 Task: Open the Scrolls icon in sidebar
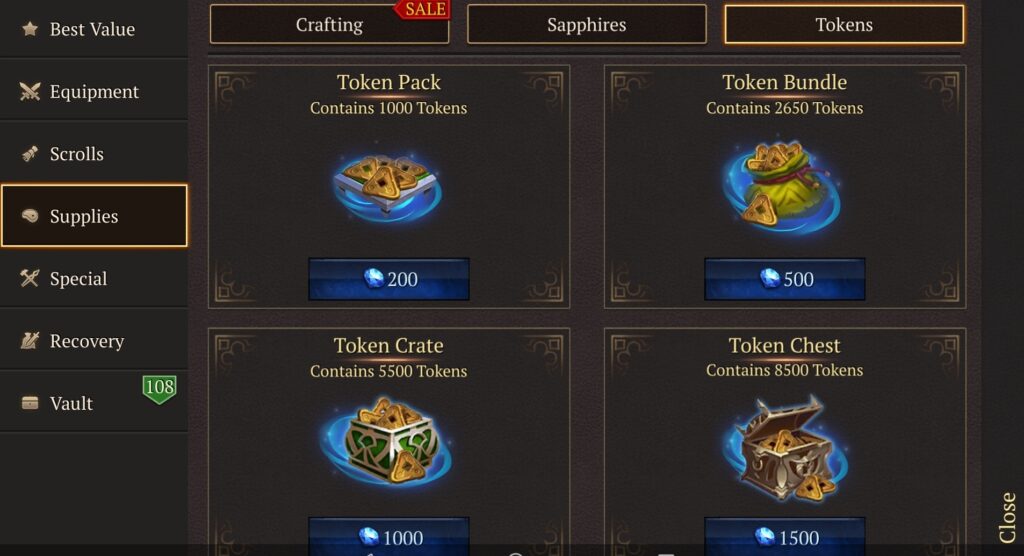[x=29, y=154]
